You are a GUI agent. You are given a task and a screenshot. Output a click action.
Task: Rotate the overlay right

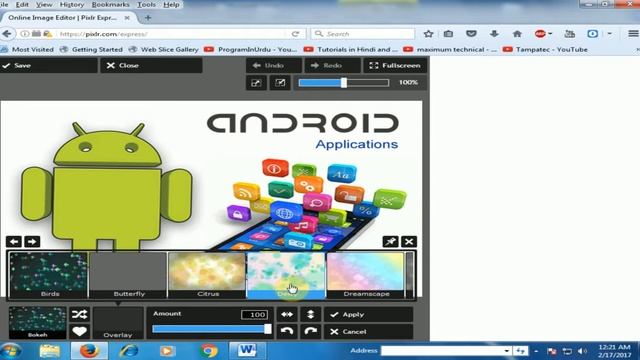point(311,331)
